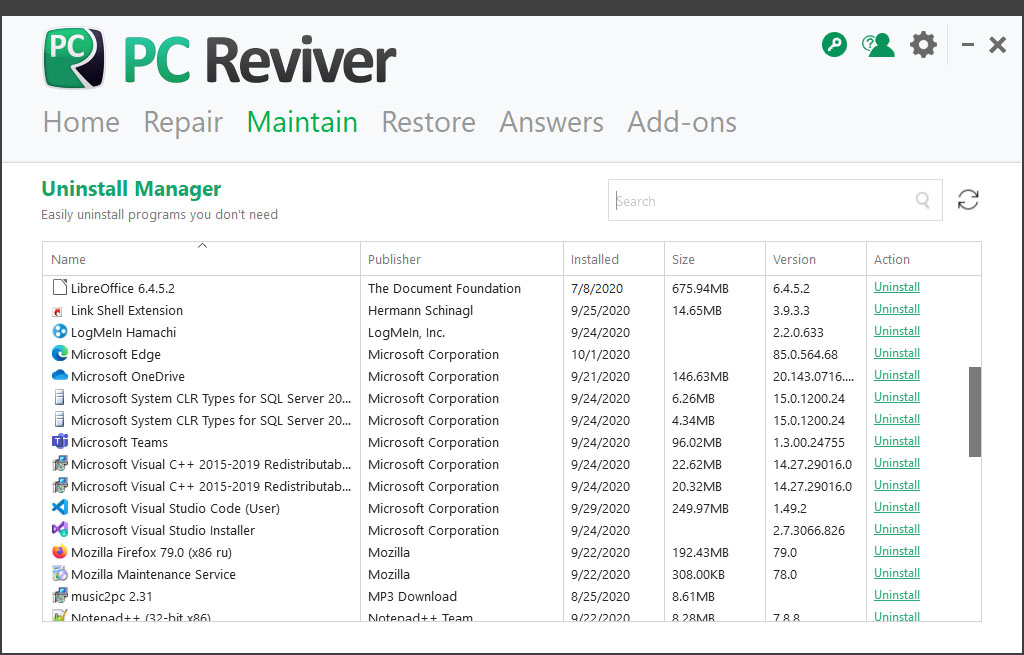Sort programs by the Name column header
The image size is (1024, 655).
click(68, 258)
